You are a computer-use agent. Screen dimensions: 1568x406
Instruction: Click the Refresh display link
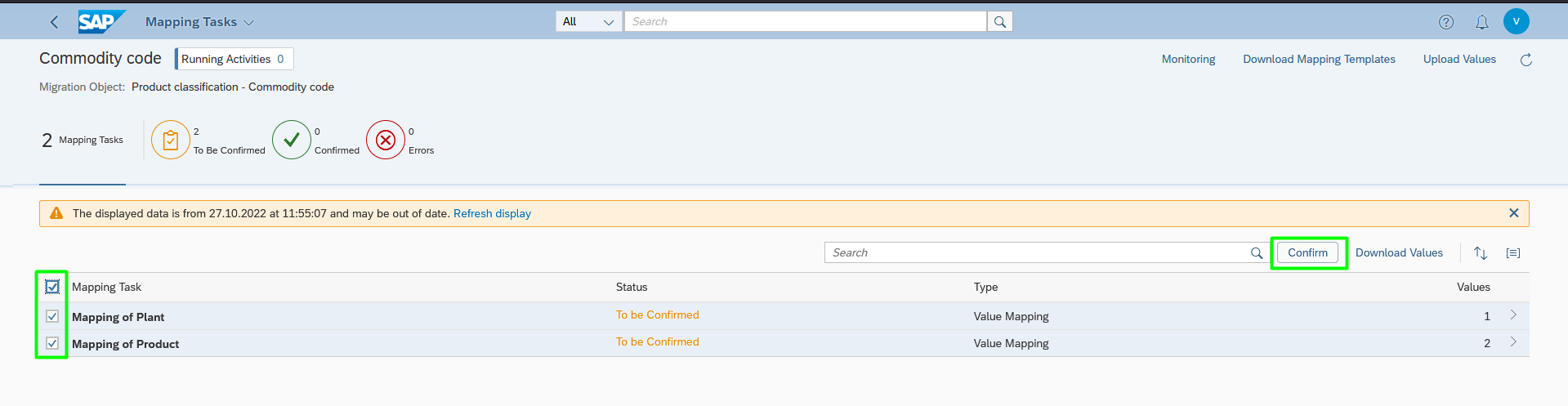[x=492, y=213]
